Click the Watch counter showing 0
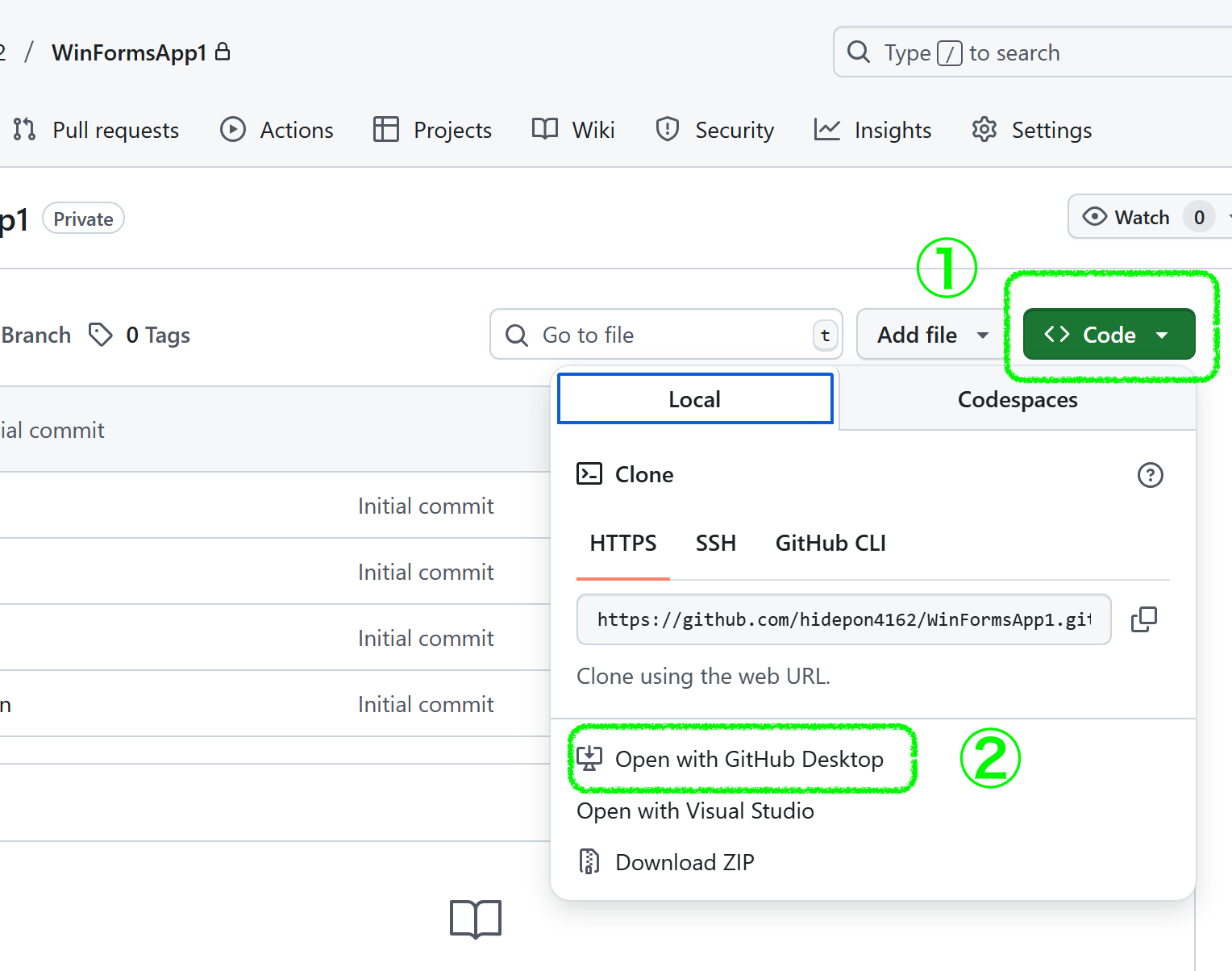This screenshot has height=971, width=1232. [1199, 217]
